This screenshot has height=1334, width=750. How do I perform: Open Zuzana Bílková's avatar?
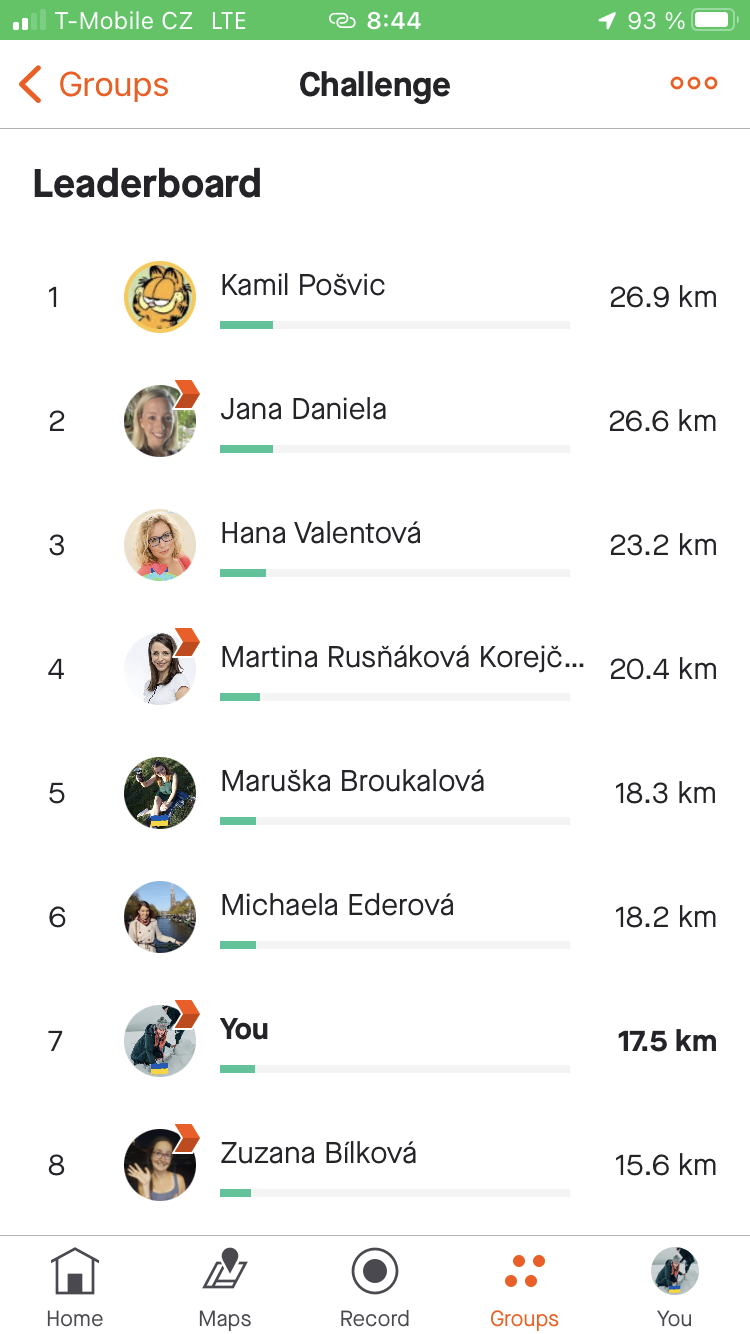(x=160, y=1165)
